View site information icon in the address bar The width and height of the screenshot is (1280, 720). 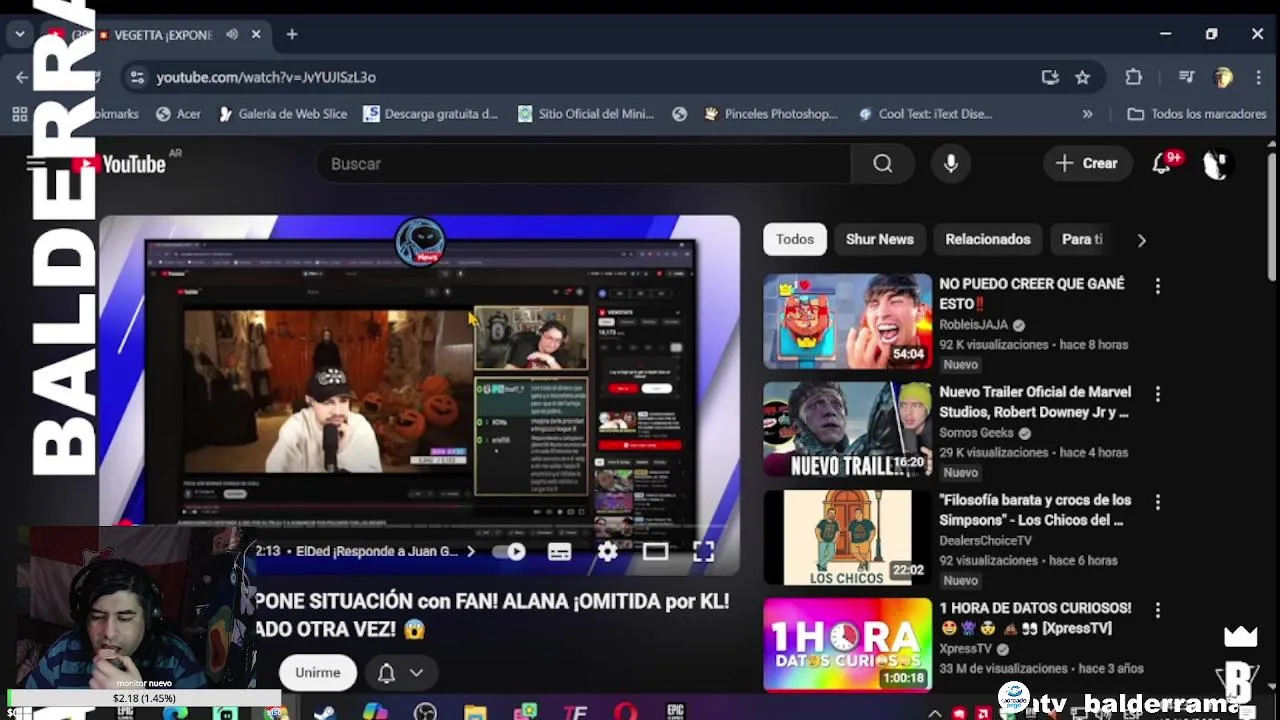[136, 77]
